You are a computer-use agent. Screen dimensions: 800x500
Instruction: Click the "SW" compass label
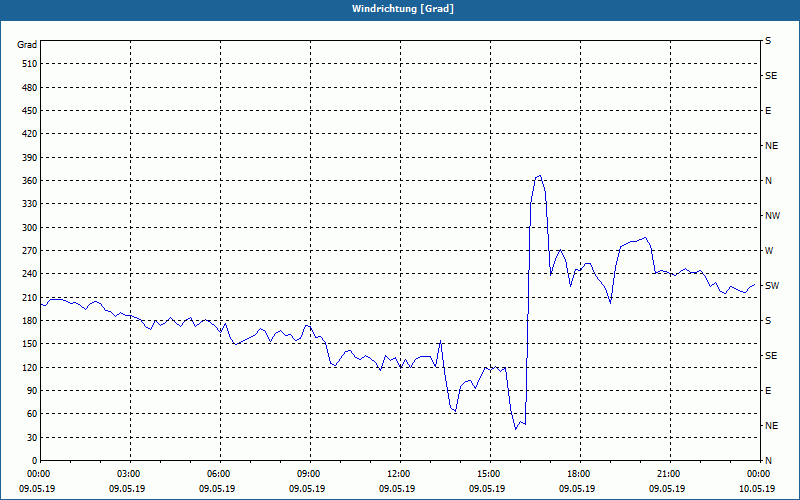(772, 286)
